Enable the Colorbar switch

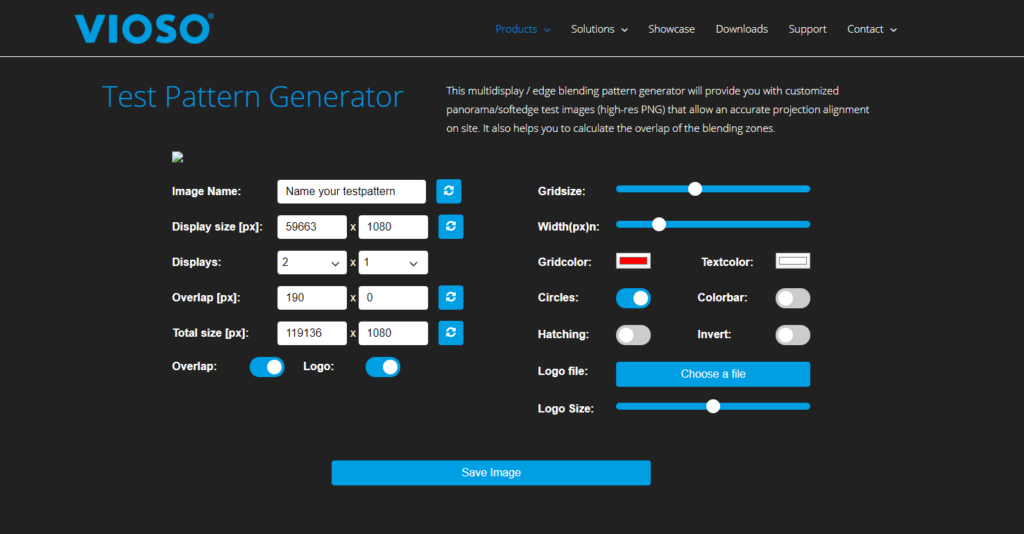pyautogui.click(x=793, y=298)
